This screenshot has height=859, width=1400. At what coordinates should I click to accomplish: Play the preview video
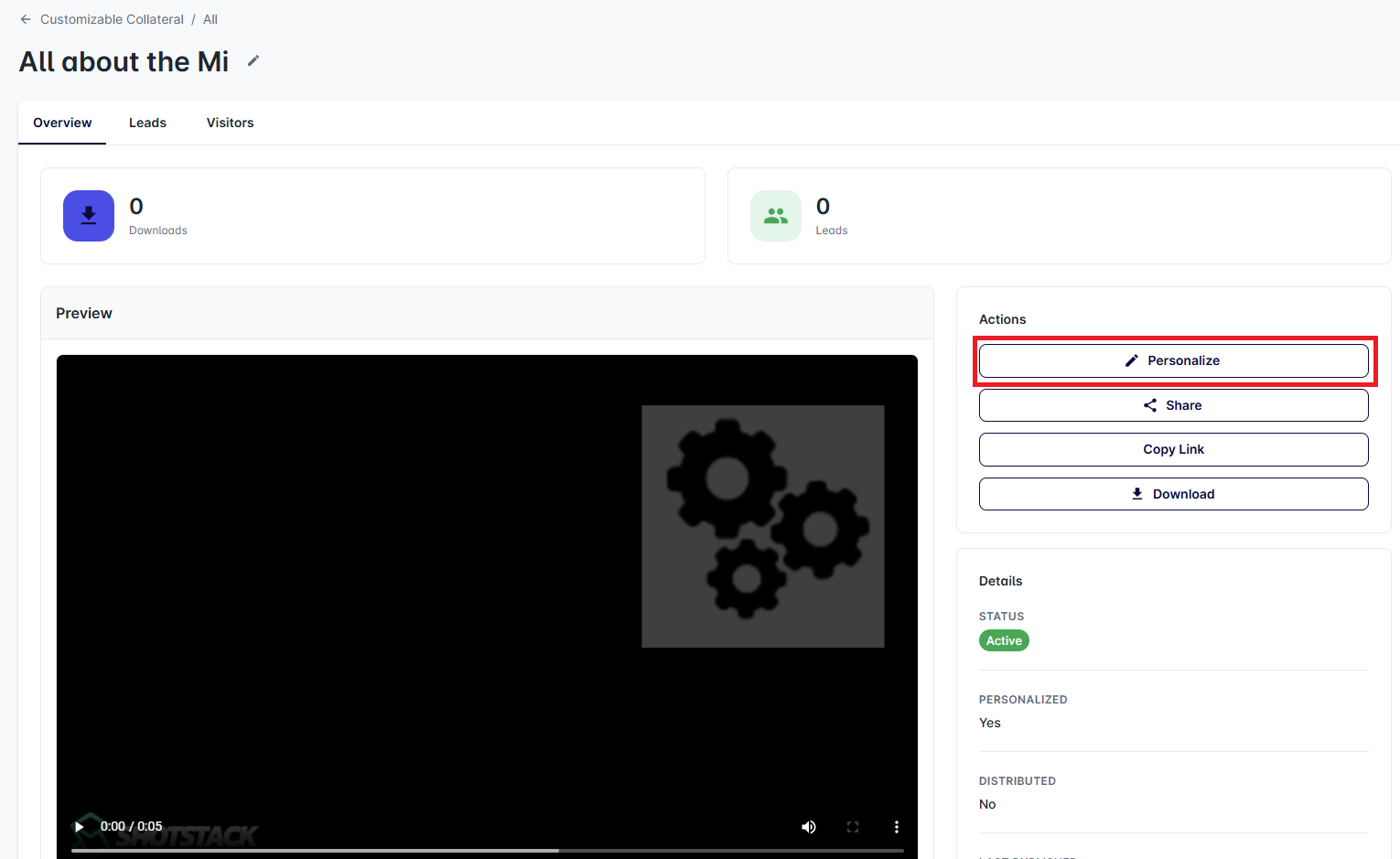point(80,827)
